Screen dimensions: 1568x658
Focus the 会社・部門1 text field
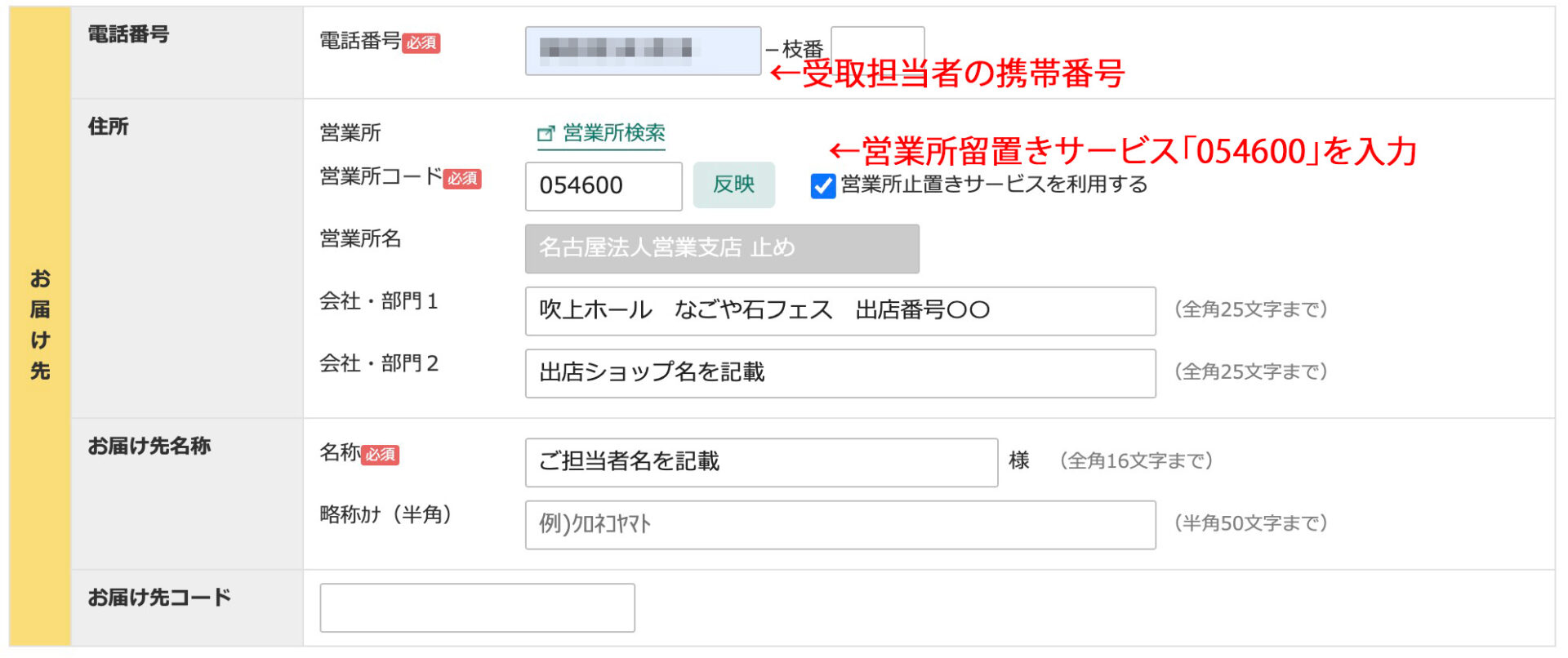coord(840,310)
